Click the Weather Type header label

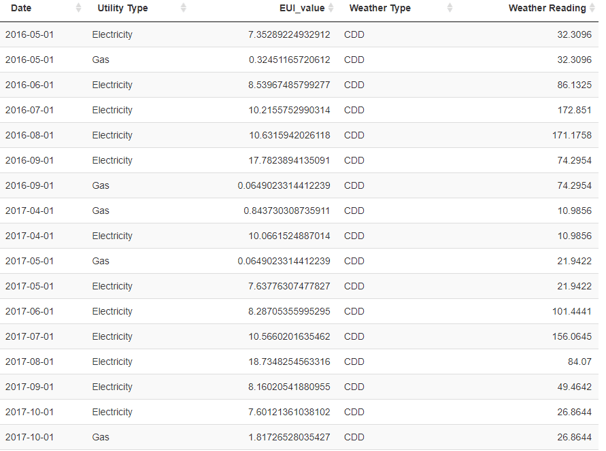tap(380, 8)
